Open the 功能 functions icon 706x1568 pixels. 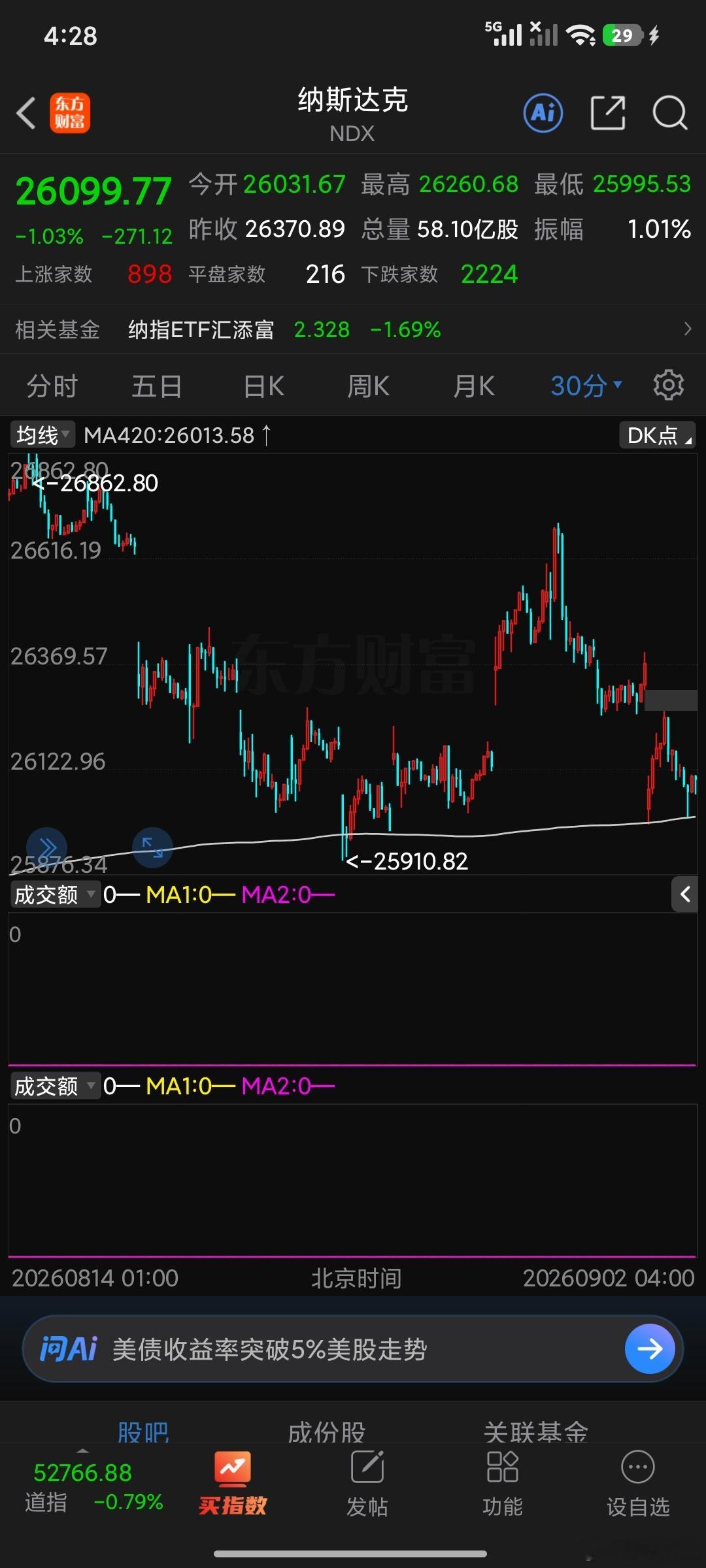[503, 1483]
